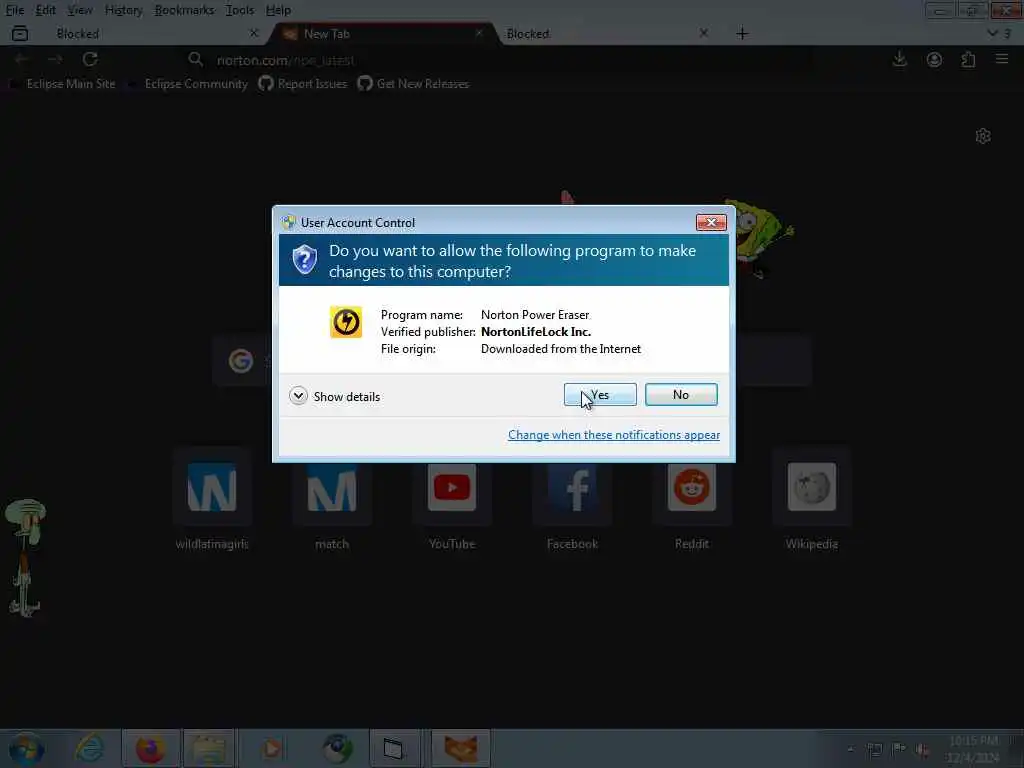Viewport: 1024px width, 768px height.
Task: Open the Windows Start menu orb
Action: (27, 748)
